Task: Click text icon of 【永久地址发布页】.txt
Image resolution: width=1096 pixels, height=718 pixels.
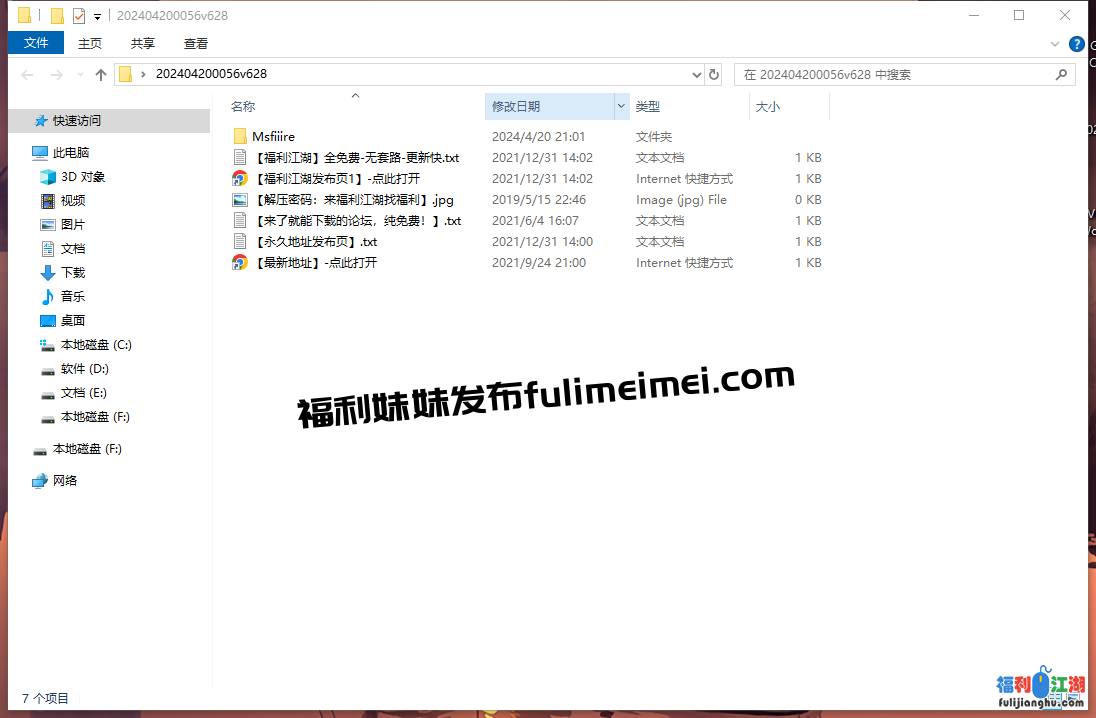Action: [x=240, y=241]
